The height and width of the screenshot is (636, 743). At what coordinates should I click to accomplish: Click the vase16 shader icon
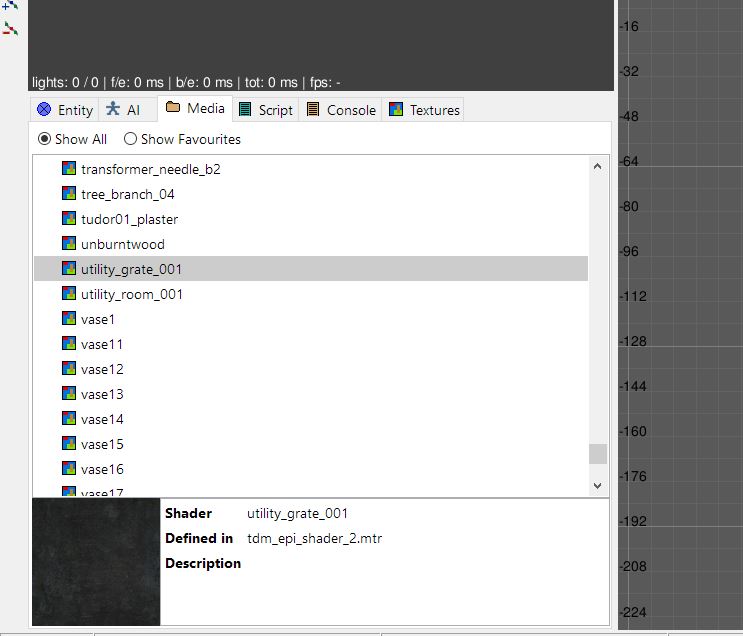point(69,469)
